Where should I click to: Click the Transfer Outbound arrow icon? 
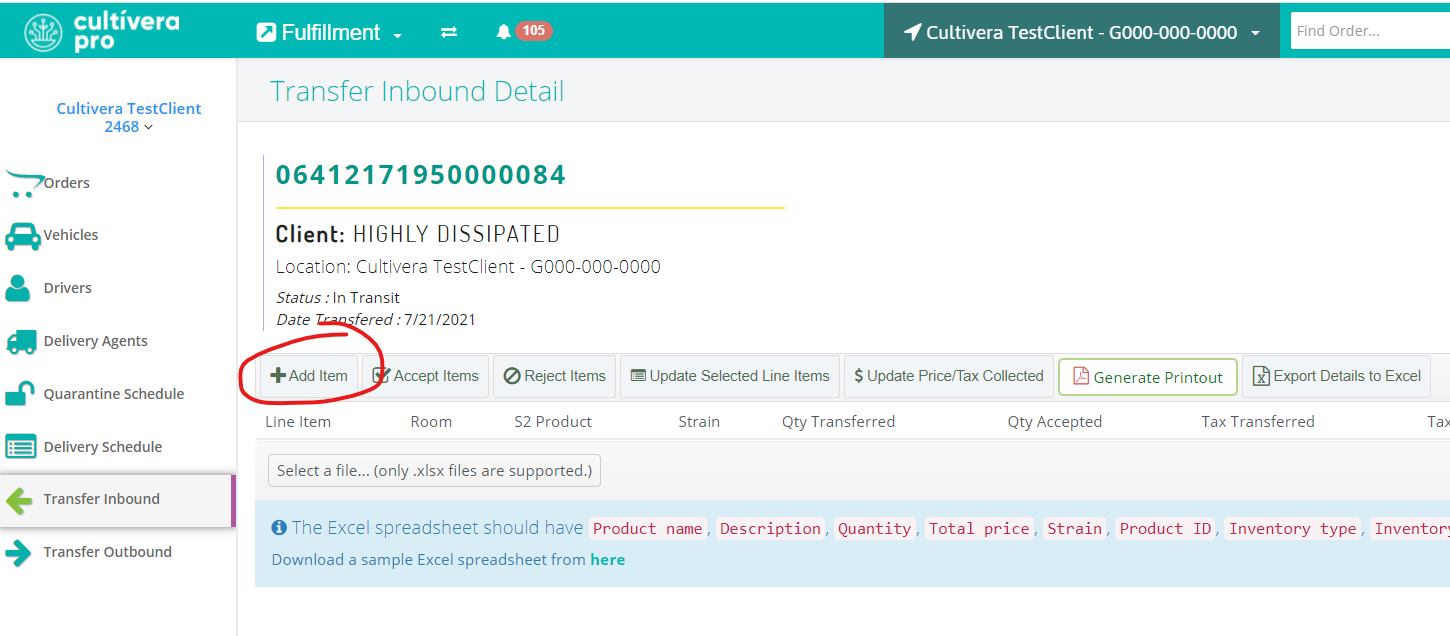(x=18, y=553)
